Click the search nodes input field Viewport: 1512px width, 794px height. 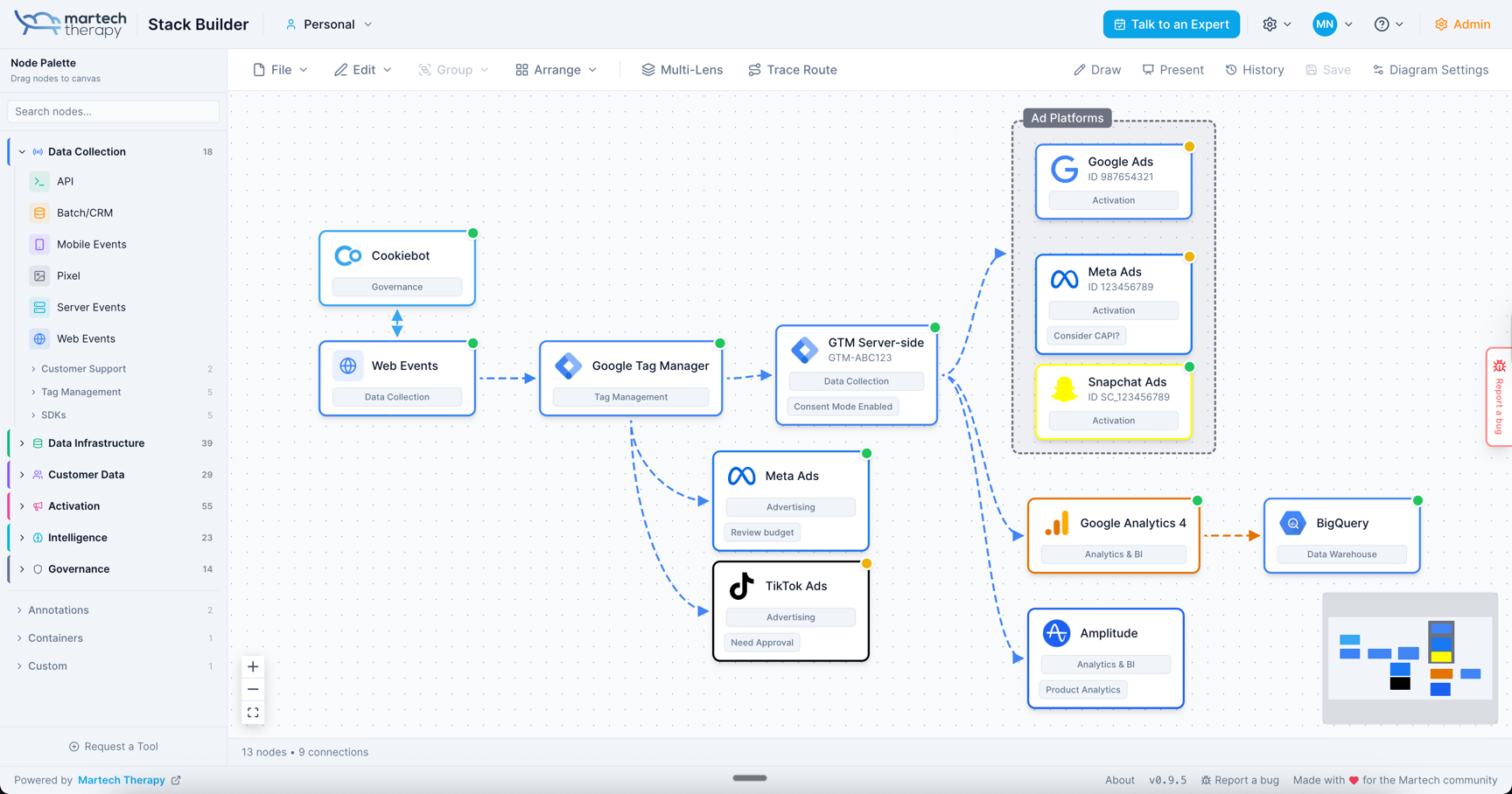coord(113,111)
